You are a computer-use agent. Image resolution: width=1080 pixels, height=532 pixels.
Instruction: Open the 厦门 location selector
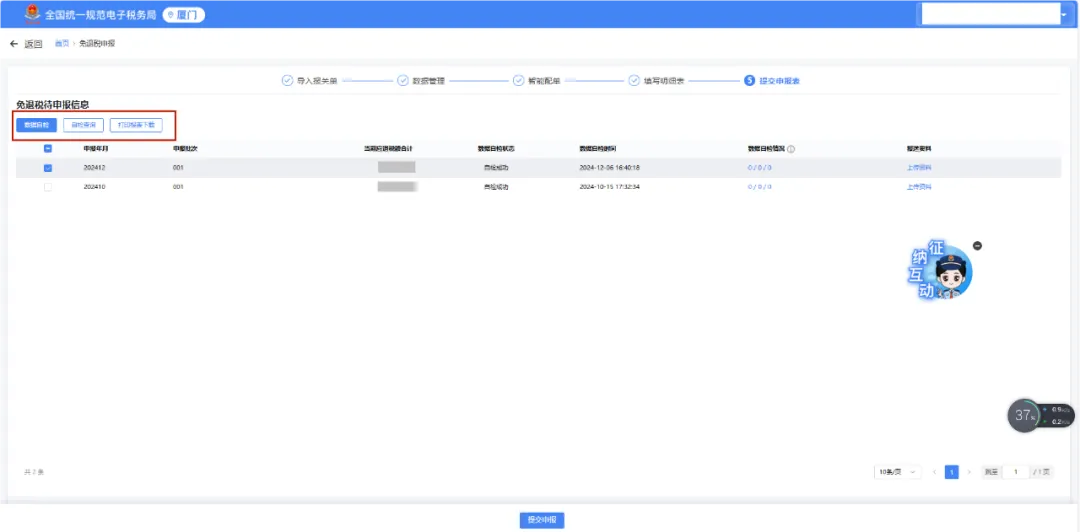click(184, 14)
